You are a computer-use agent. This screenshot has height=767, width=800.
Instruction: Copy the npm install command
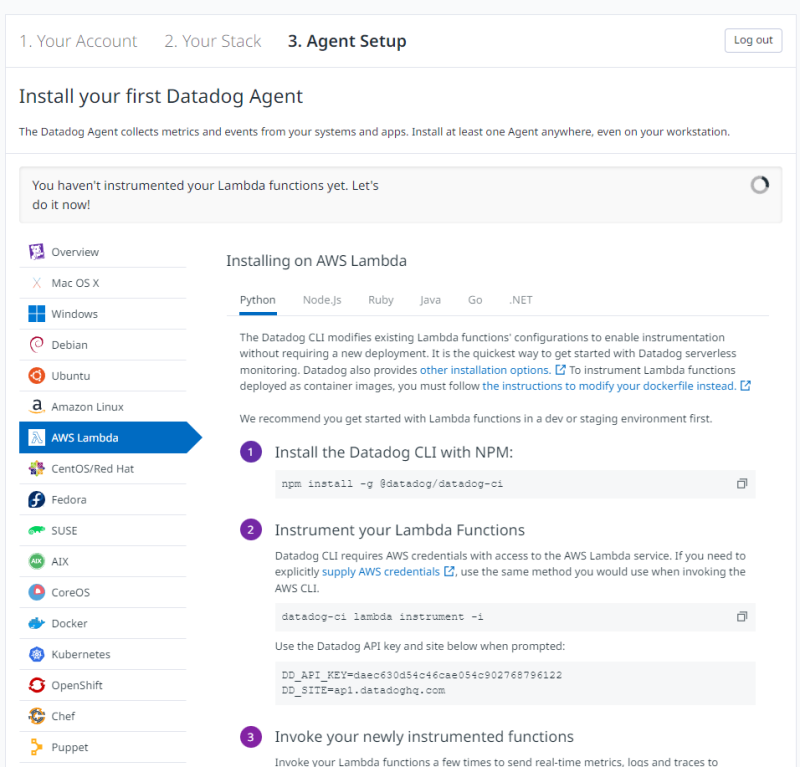tap(742, 484)
